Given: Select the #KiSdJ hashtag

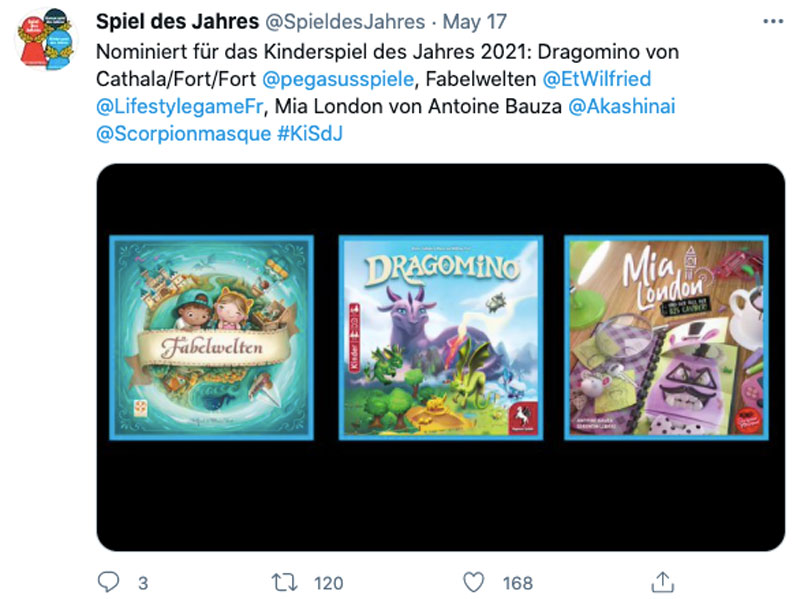Looking at the screenshot, I should [x=310, y=134].
